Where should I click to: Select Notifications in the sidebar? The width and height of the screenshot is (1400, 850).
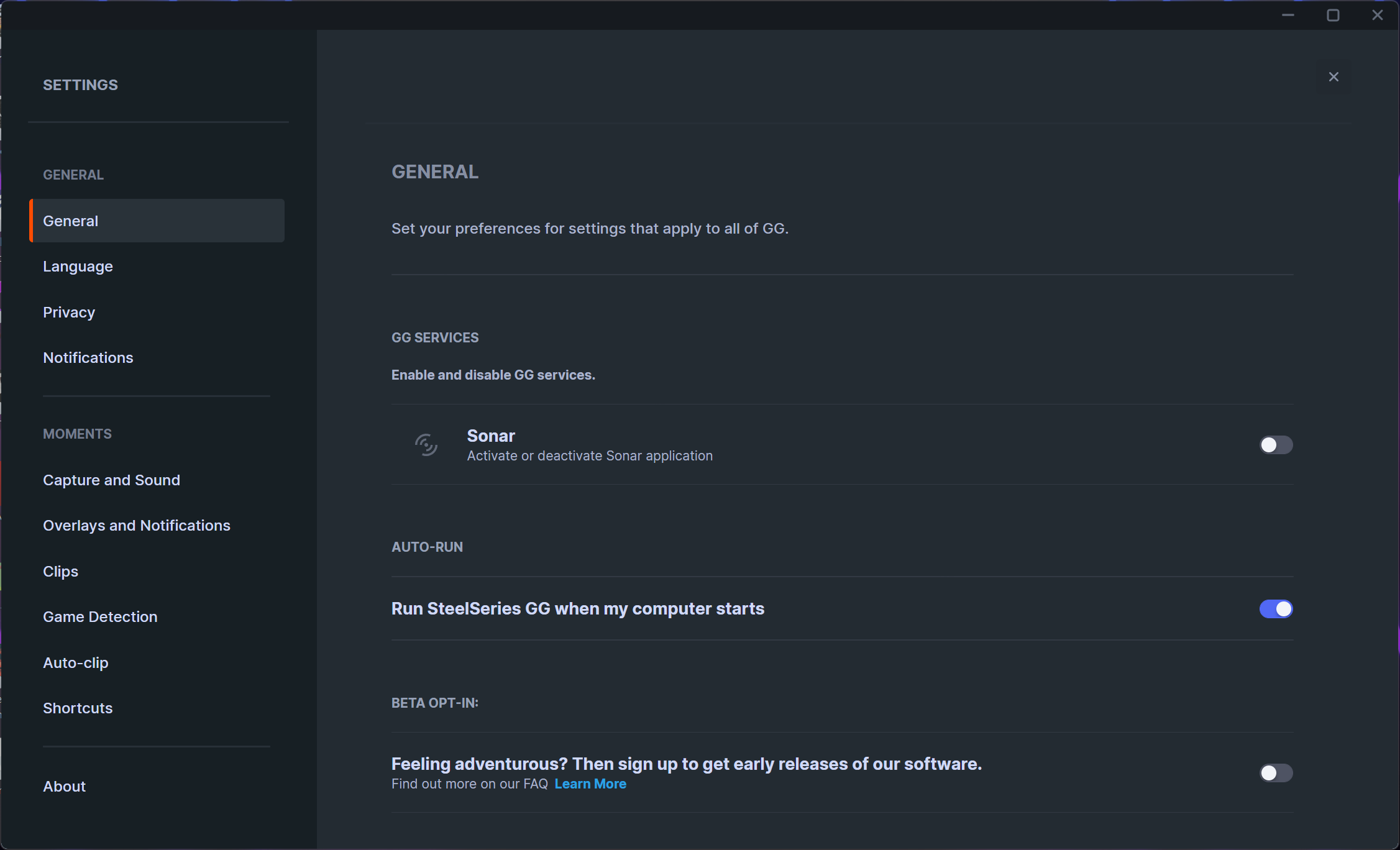pos(88,358)
